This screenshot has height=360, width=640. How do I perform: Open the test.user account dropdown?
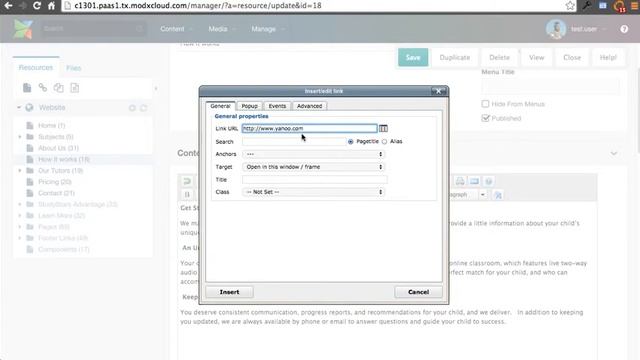click(x=588, y=29)
